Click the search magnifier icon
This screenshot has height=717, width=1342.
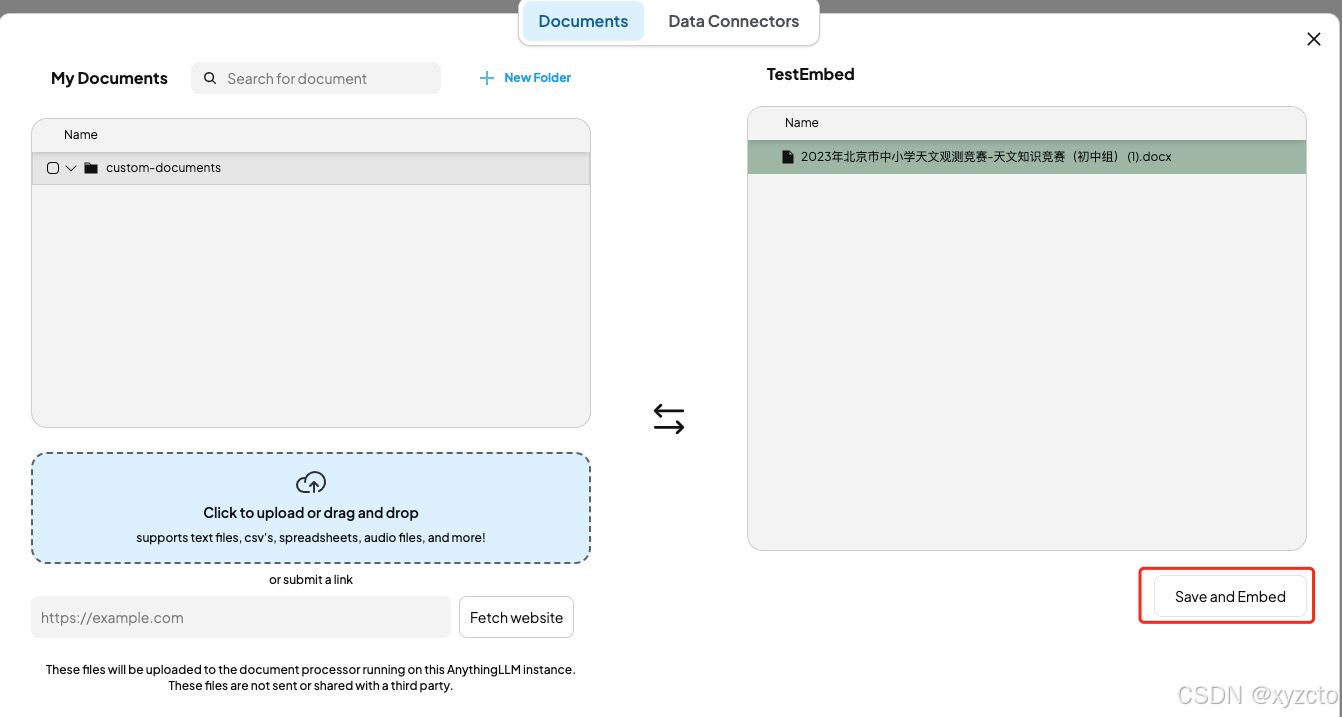pos(210,78)
